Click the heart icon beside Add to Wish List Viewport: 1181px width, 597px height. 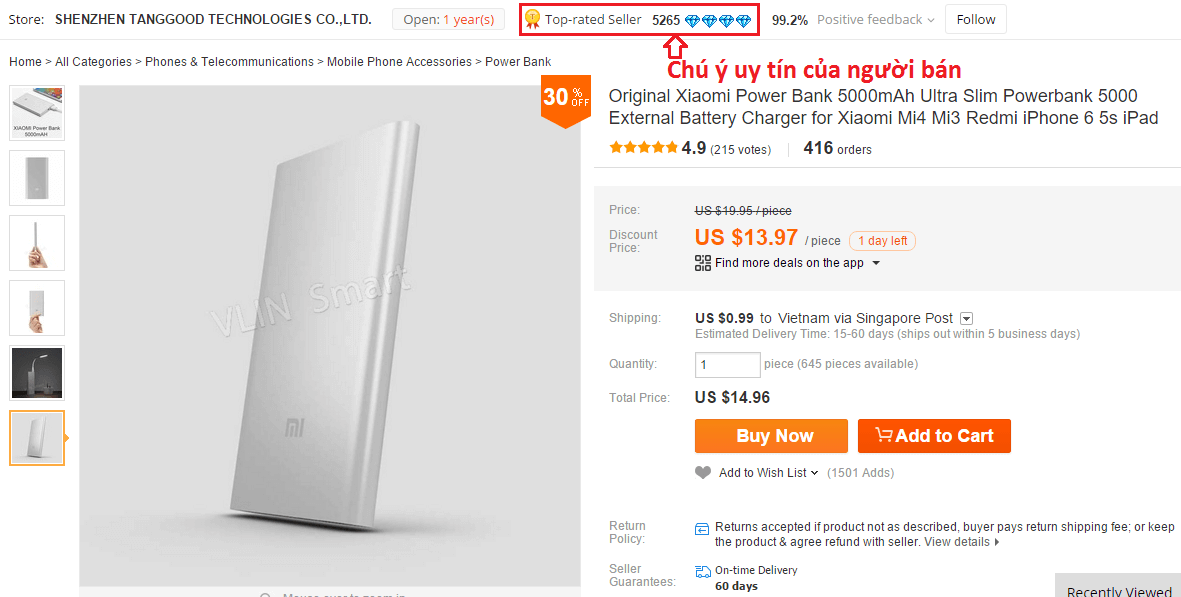coord(703,472)
